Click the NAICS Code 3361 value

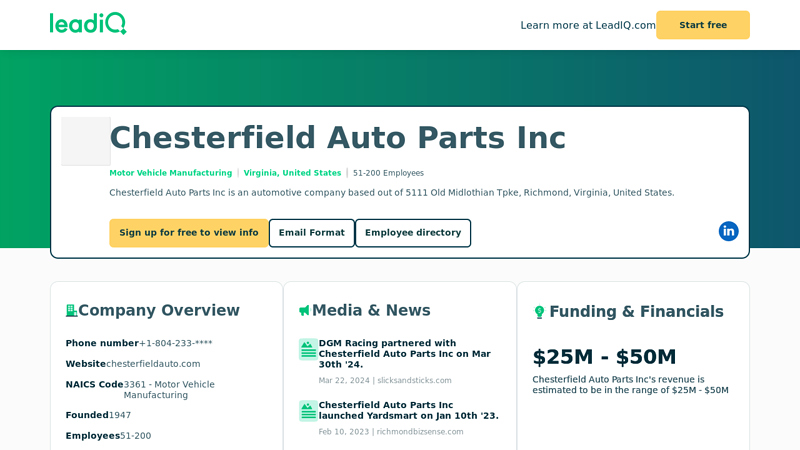tap(169, 390)
